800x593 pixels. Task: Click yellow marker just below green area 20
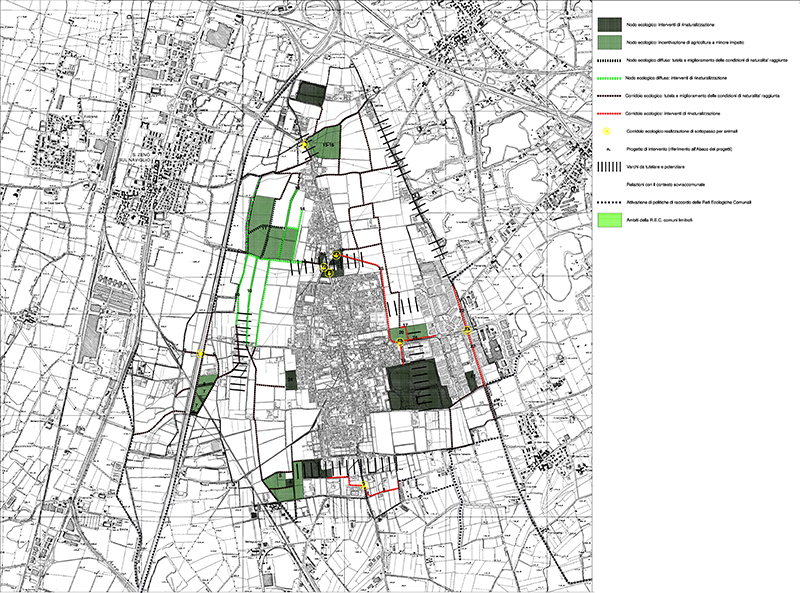click(400, 343)
